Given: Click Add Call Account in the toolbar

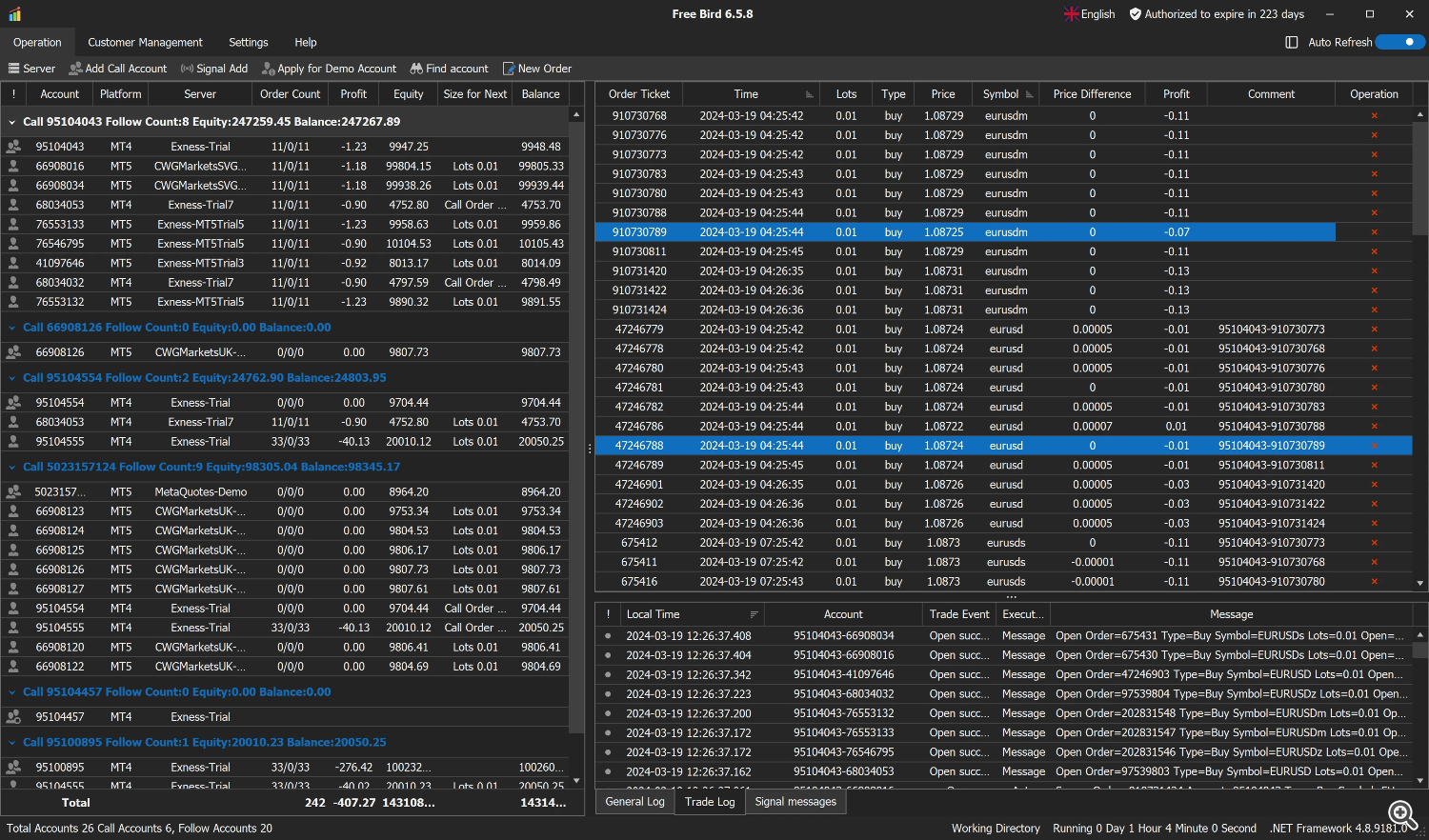Looking at the screenshot, I should point(118,69).
